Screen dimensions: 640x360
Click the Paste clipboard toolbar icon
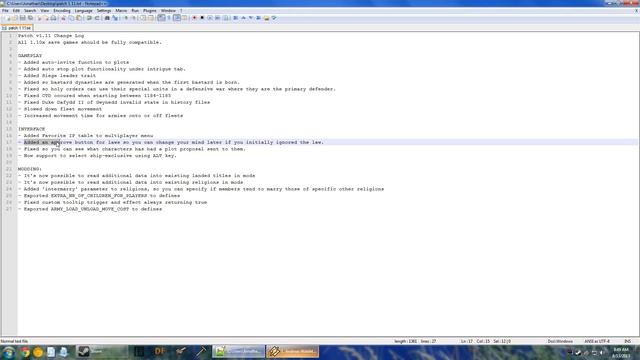79,18
